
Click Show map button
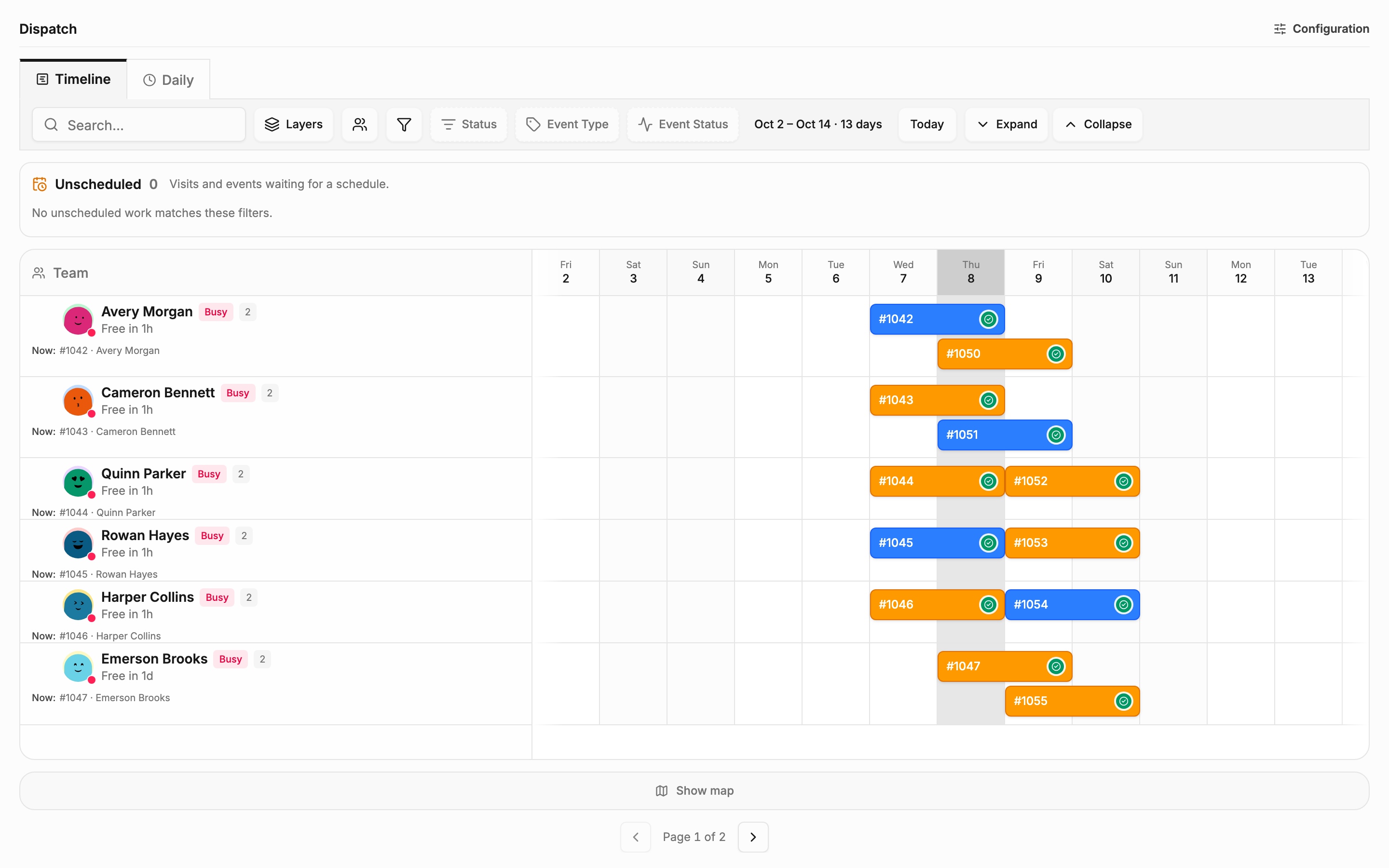tap(694, 790)
